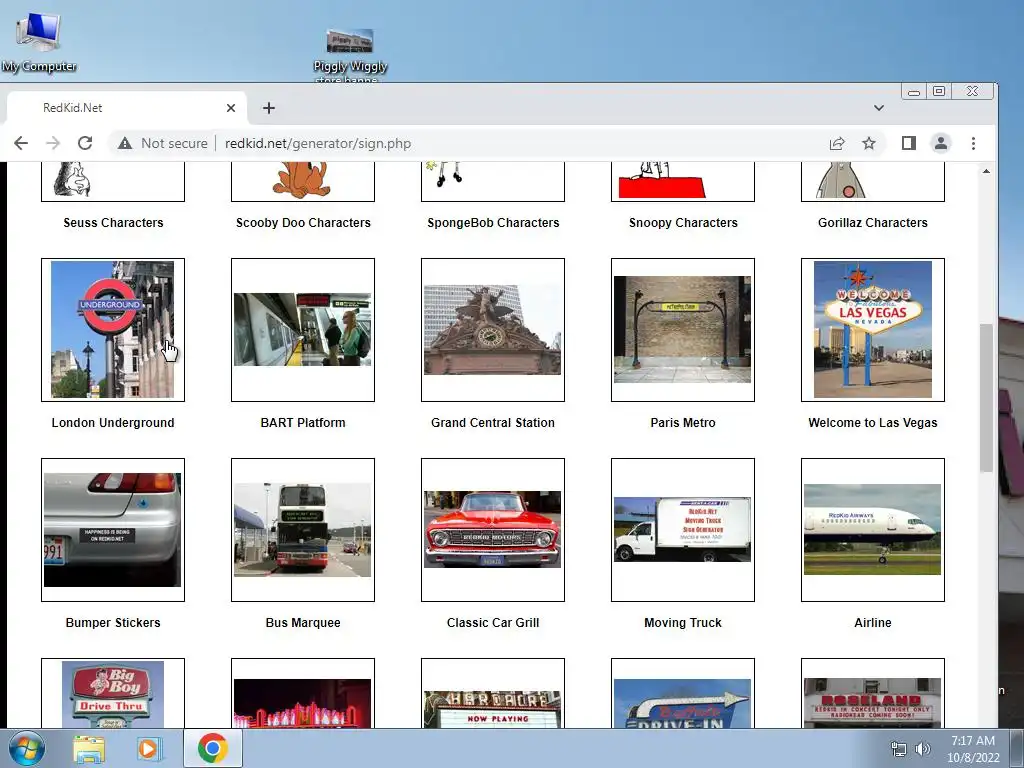Click the Chrome taskbar icon
The width and height of the screenshot is (1024, 768).
tap(213, 748)
